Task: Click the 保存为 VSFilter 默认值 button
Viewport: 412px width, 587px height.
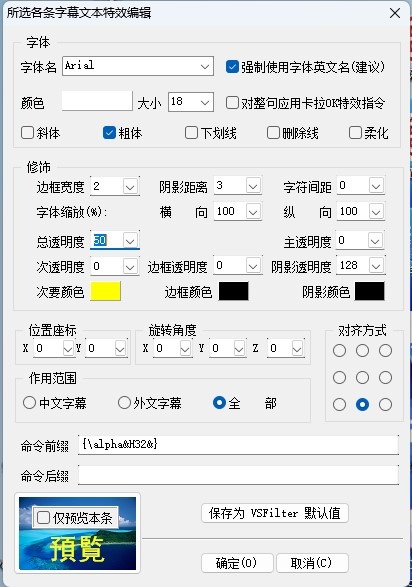Action: [275, 513]
